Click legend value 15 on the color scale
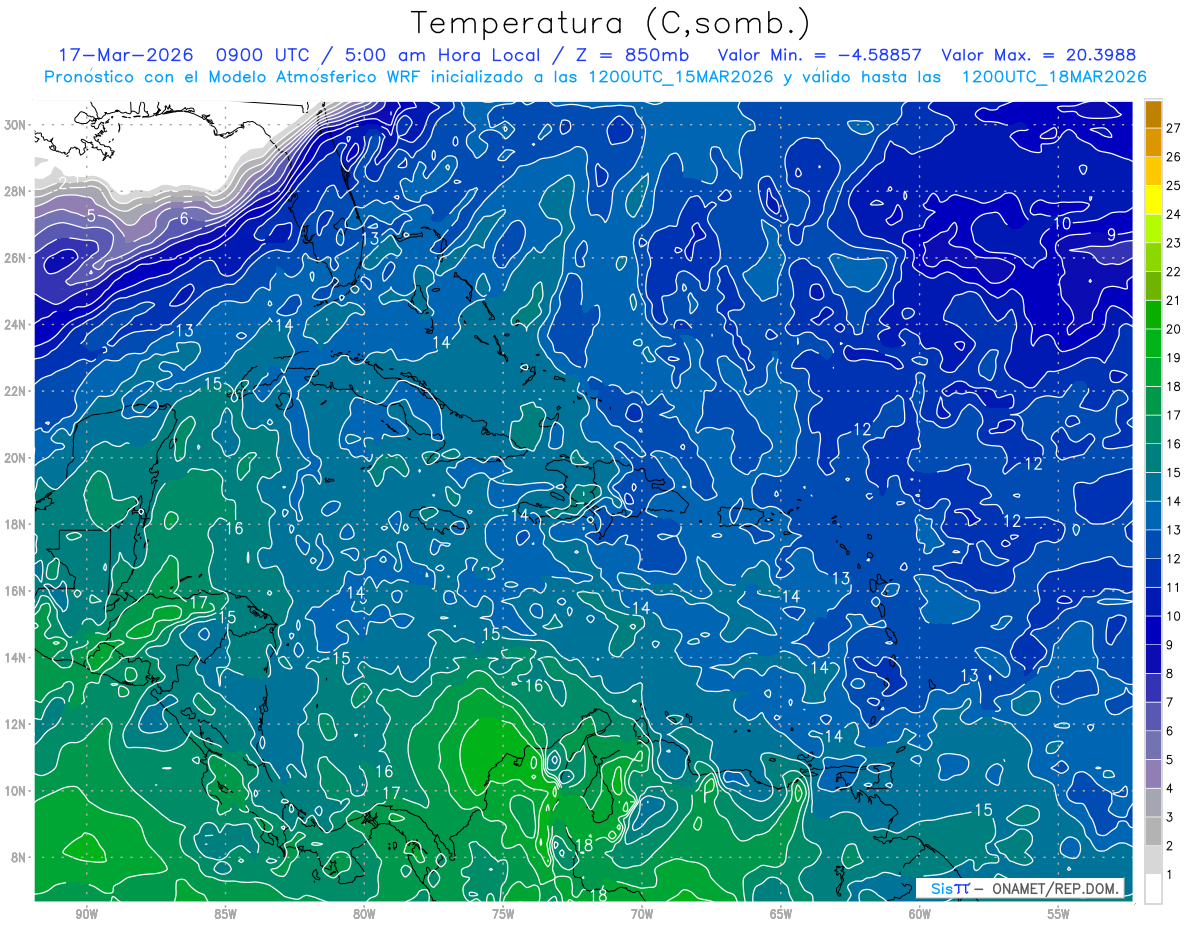1200x927 pixels. 1174,472
